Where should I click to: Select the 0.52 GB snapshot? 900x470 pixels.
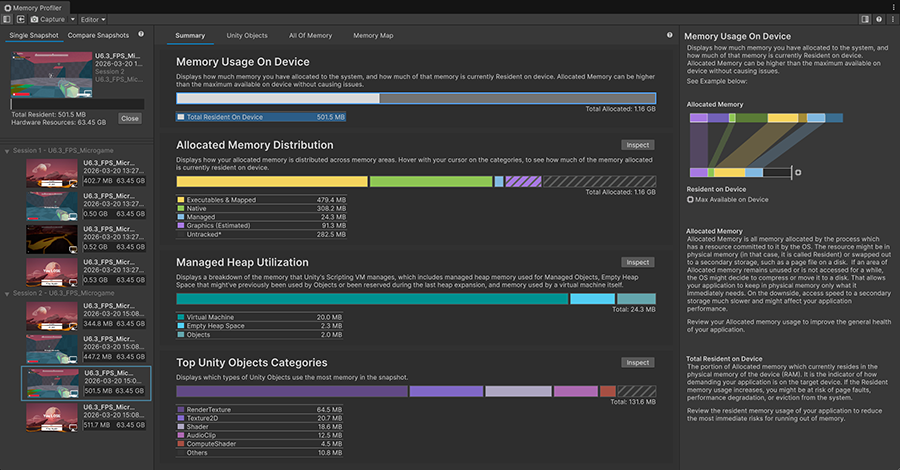(86, 239)
